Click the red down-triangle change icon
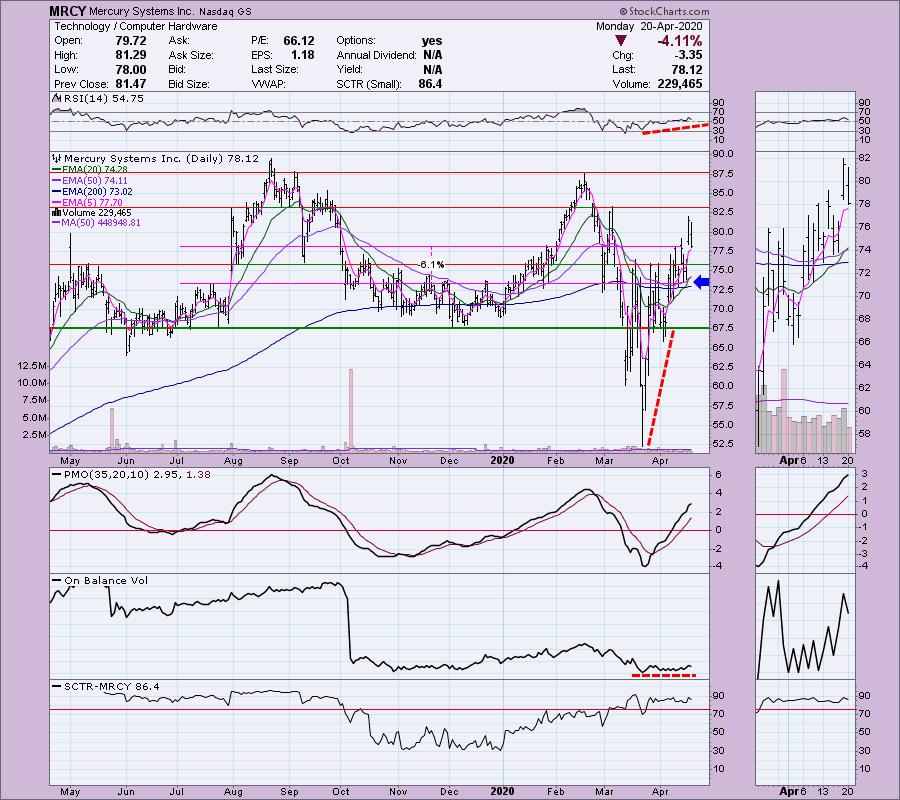 pyautogui.click(x=620, y=41)
